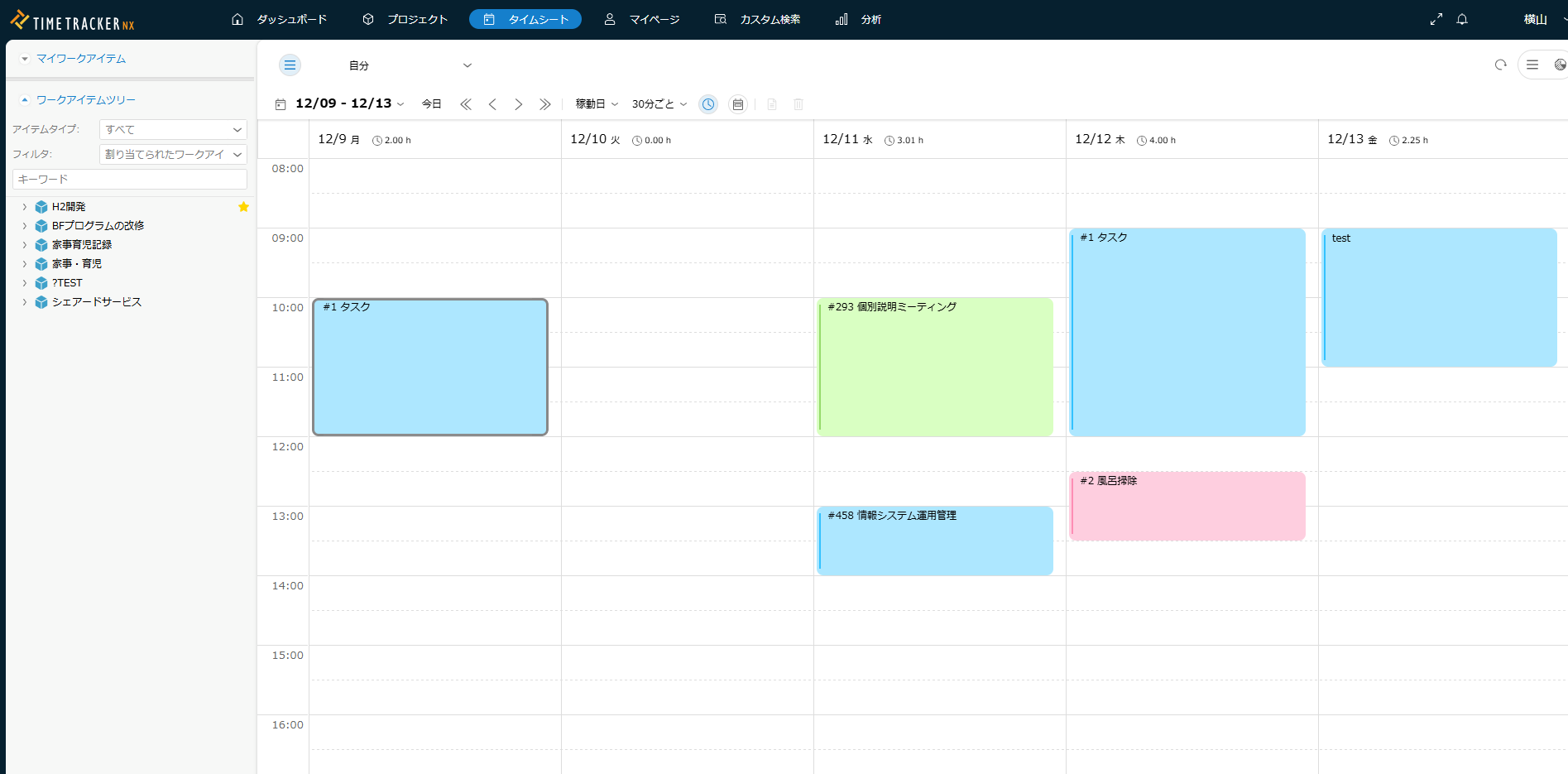This screenshot has height=774, width=1568.
Task: Go to next day with single right arrow
Action: coord(519,104)
